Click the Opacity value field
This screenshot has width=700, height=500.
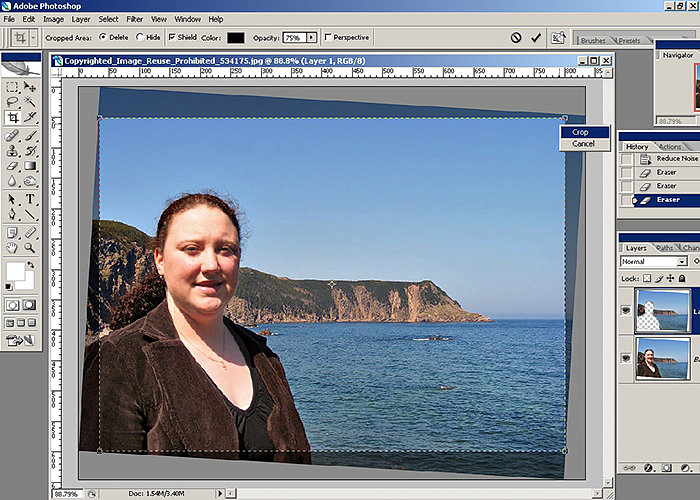coord(294,38)
